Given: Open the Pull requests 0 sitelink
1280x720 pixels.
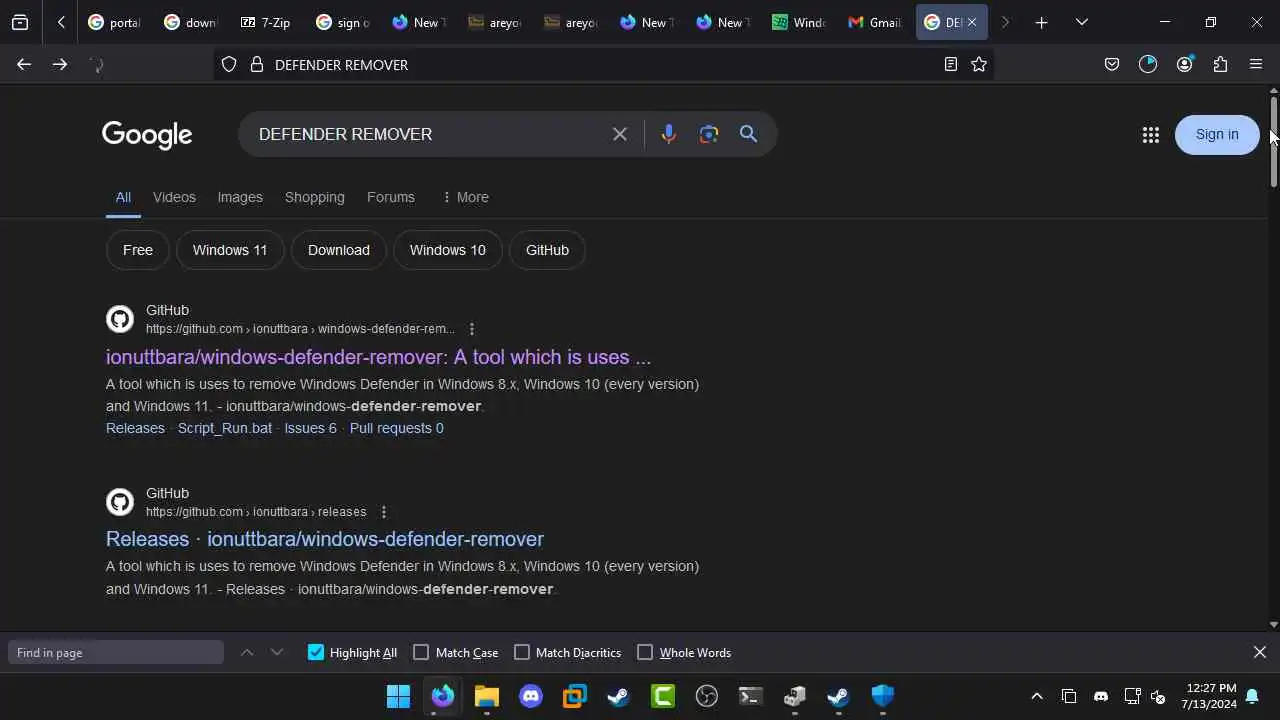Looking at the screenshot, I should pyautogui.click(x=397, y=428).
